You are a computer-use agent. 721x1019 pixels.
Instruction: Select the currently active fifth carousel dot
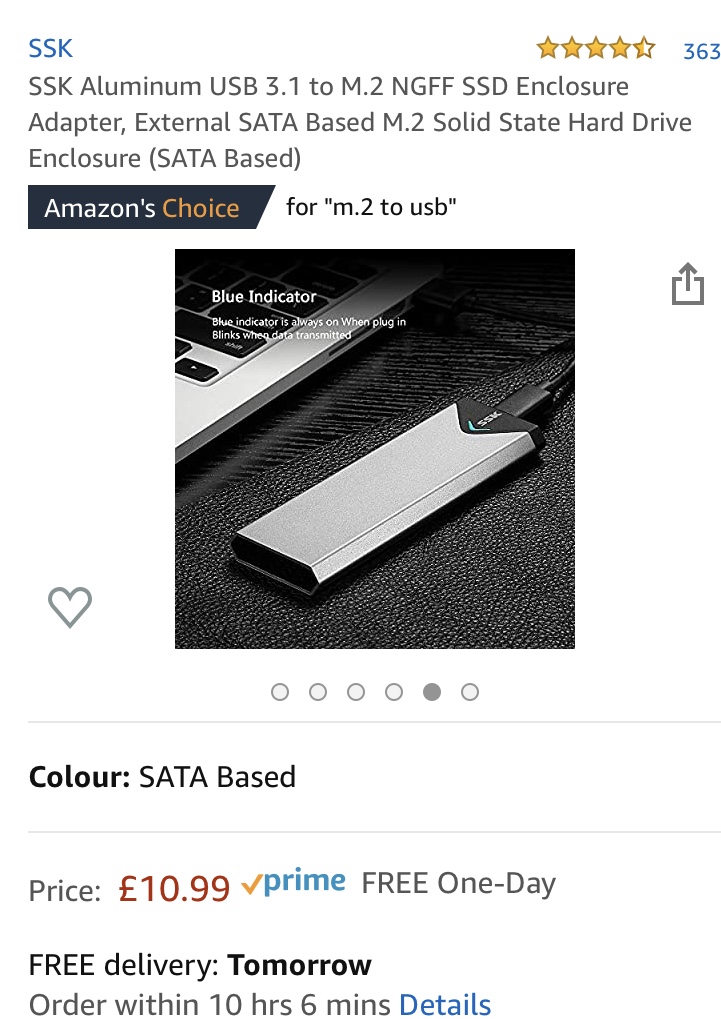[x=432, y=692]
